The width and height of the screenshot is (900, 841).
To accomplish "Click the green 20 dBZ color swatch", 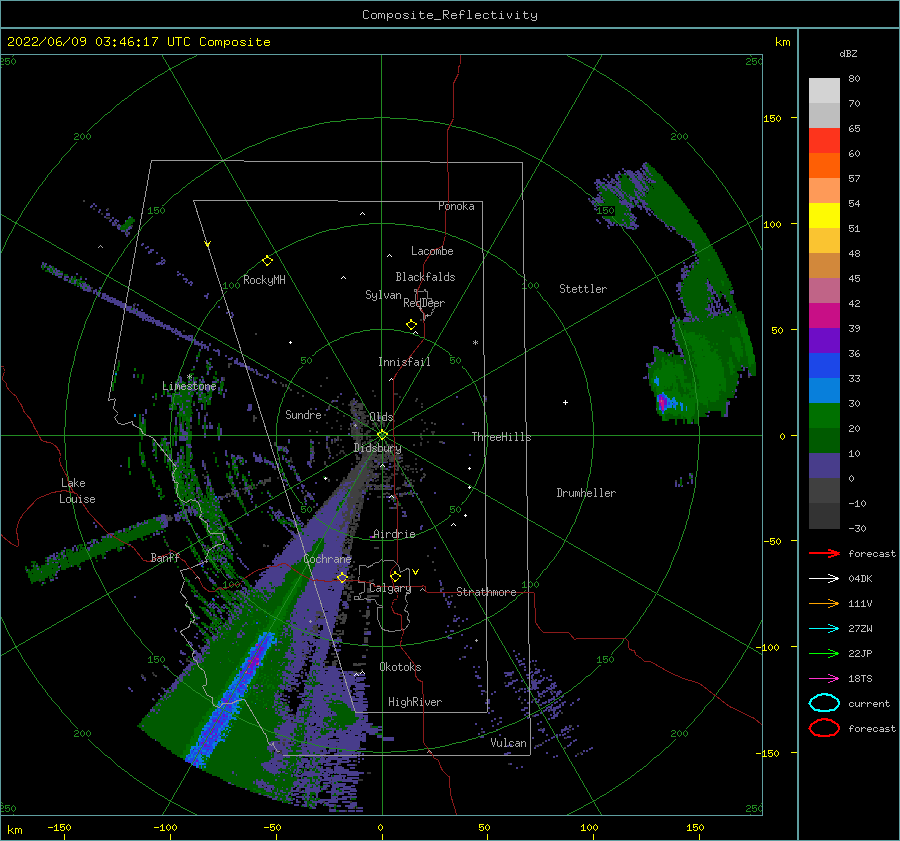I will coord(824,415).
